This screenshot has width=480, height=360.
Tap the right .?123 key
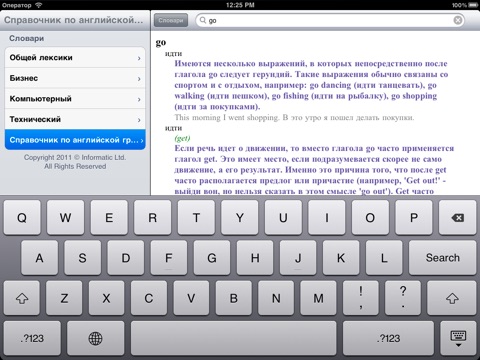click(388, 338)
